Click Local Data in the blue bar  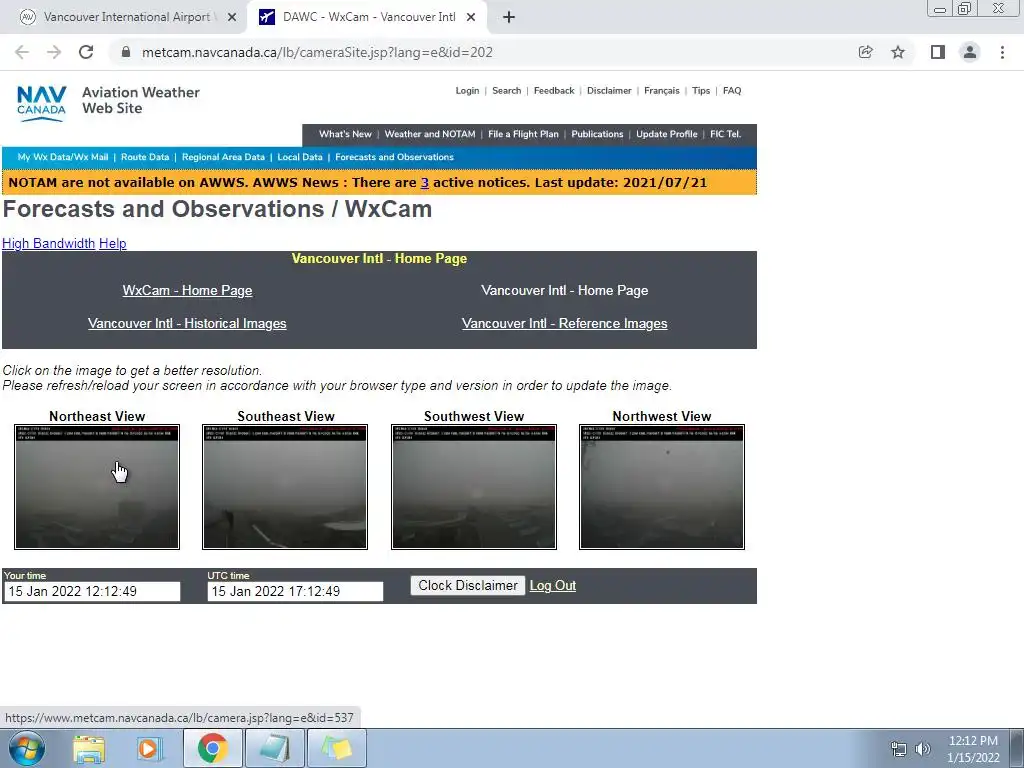point(300,157)
